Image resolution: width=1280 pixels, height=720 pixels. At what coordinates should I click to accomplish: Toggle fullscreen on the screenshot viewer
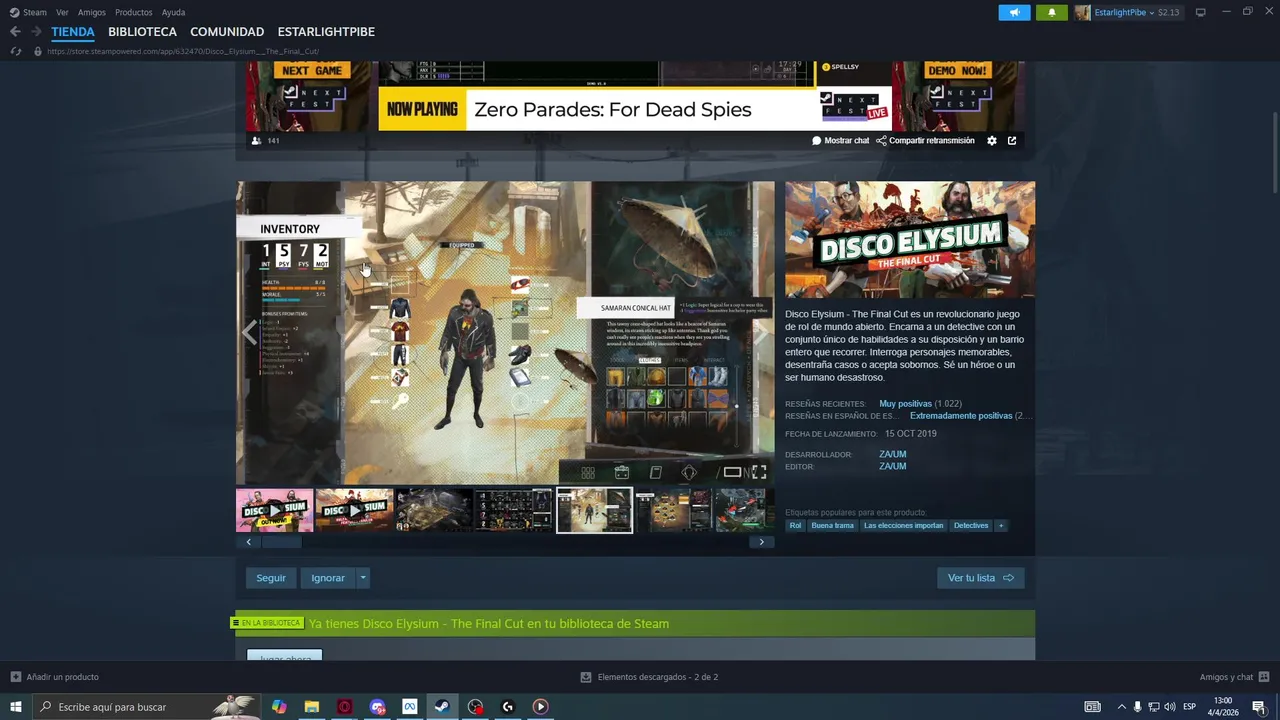coord(759,472)
